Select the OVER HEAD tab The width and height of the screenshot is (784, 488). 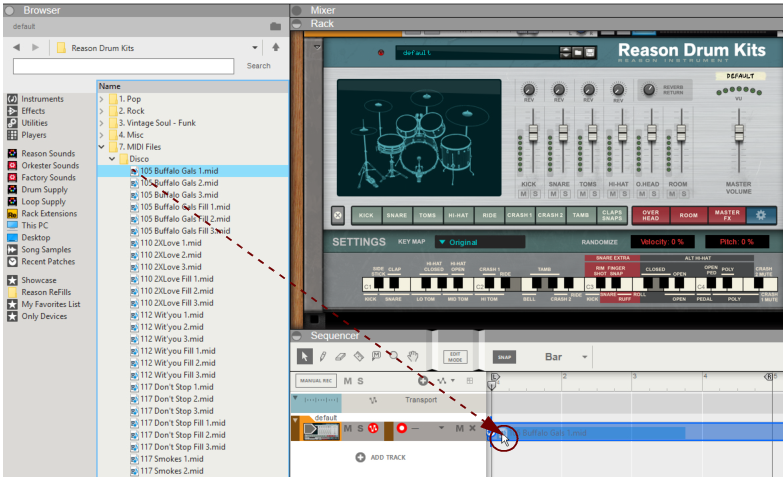tap(650, 215)
